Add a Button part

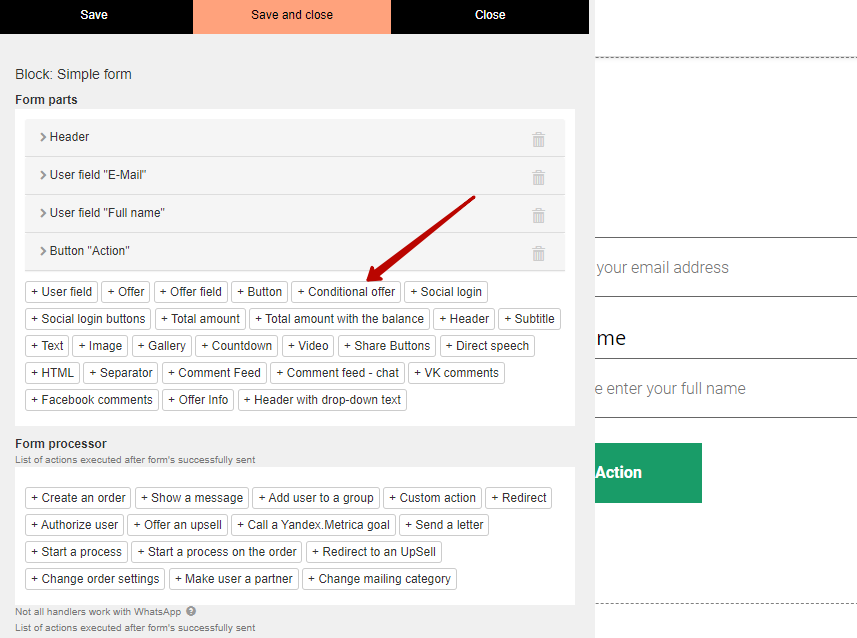(x=260, y=292)
